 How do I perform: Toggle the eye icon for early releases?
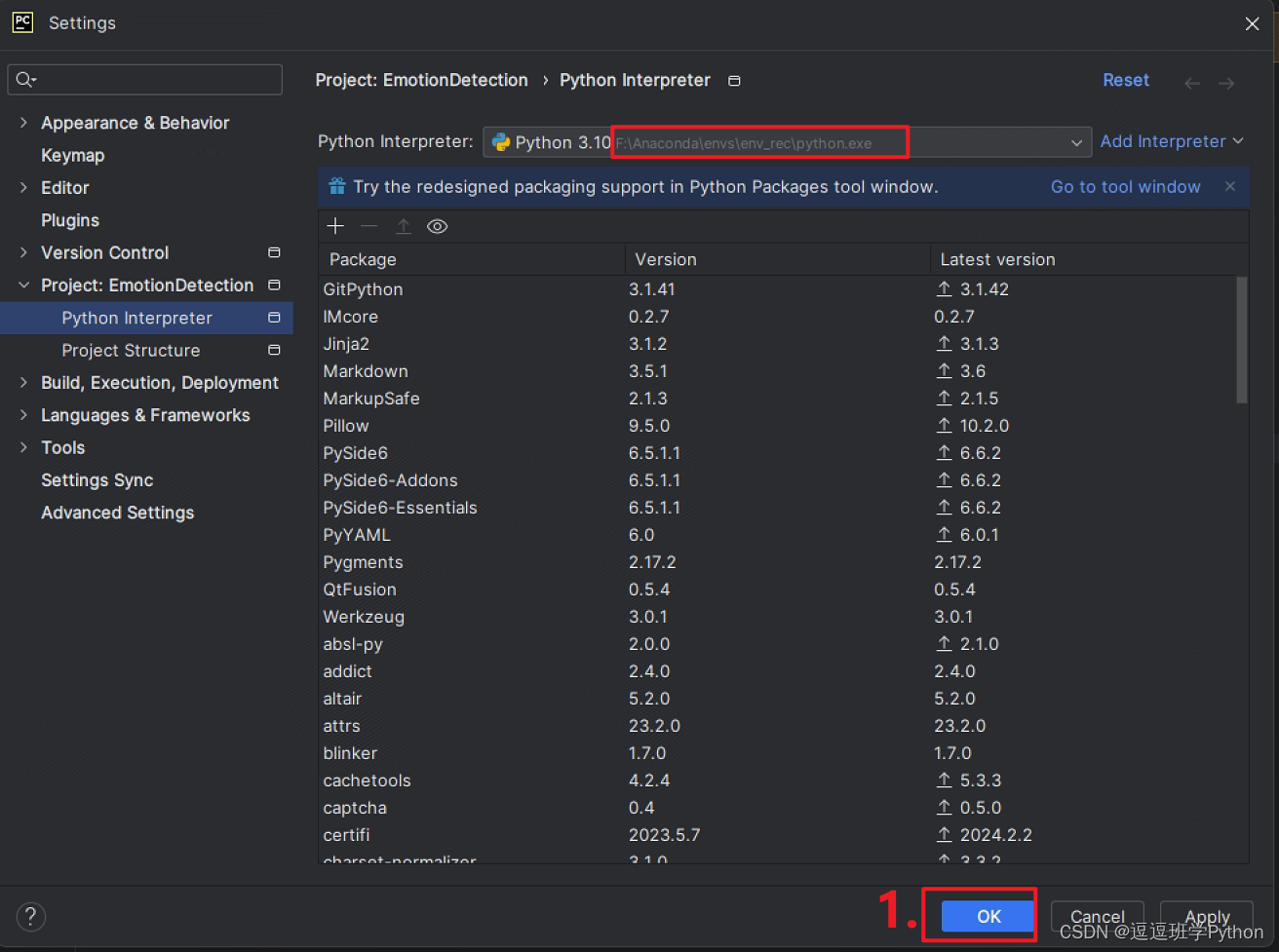coord(438,226)
